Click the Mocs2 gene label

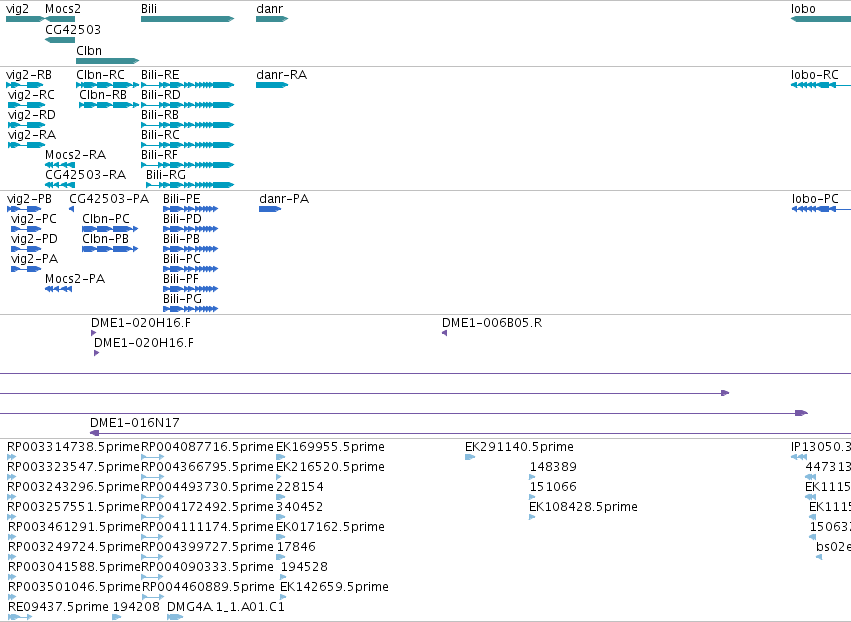tap(62, 9)
